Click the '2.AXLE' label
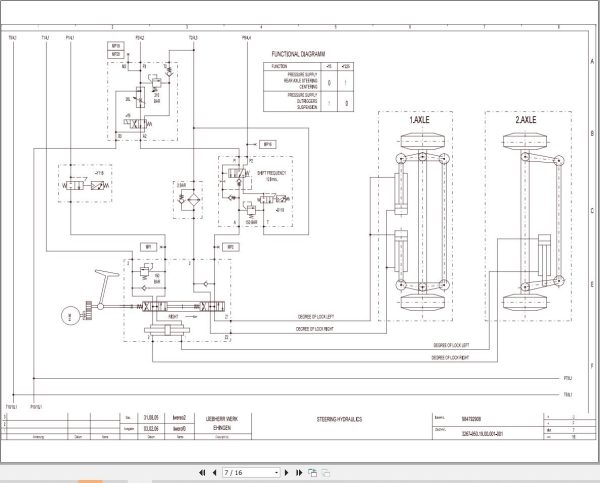This screenshot has width=600, height=483. point(526,120)
